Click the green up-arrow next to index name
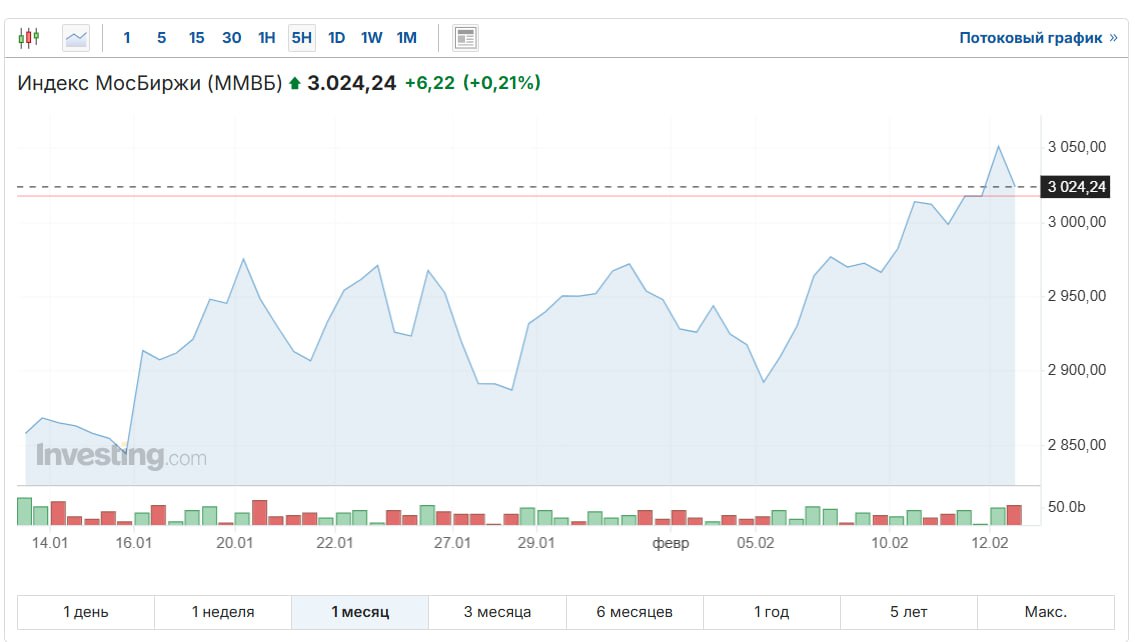The image size is (1142, 642). (294, 84)
